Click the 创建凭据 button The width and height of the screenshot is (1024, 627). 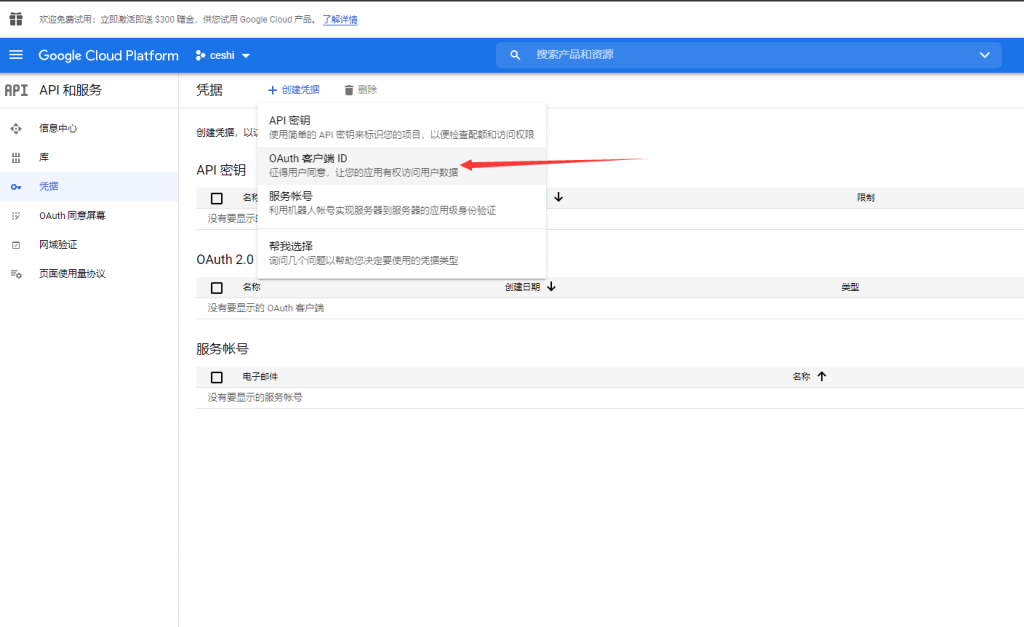click(x=294, y=90)
